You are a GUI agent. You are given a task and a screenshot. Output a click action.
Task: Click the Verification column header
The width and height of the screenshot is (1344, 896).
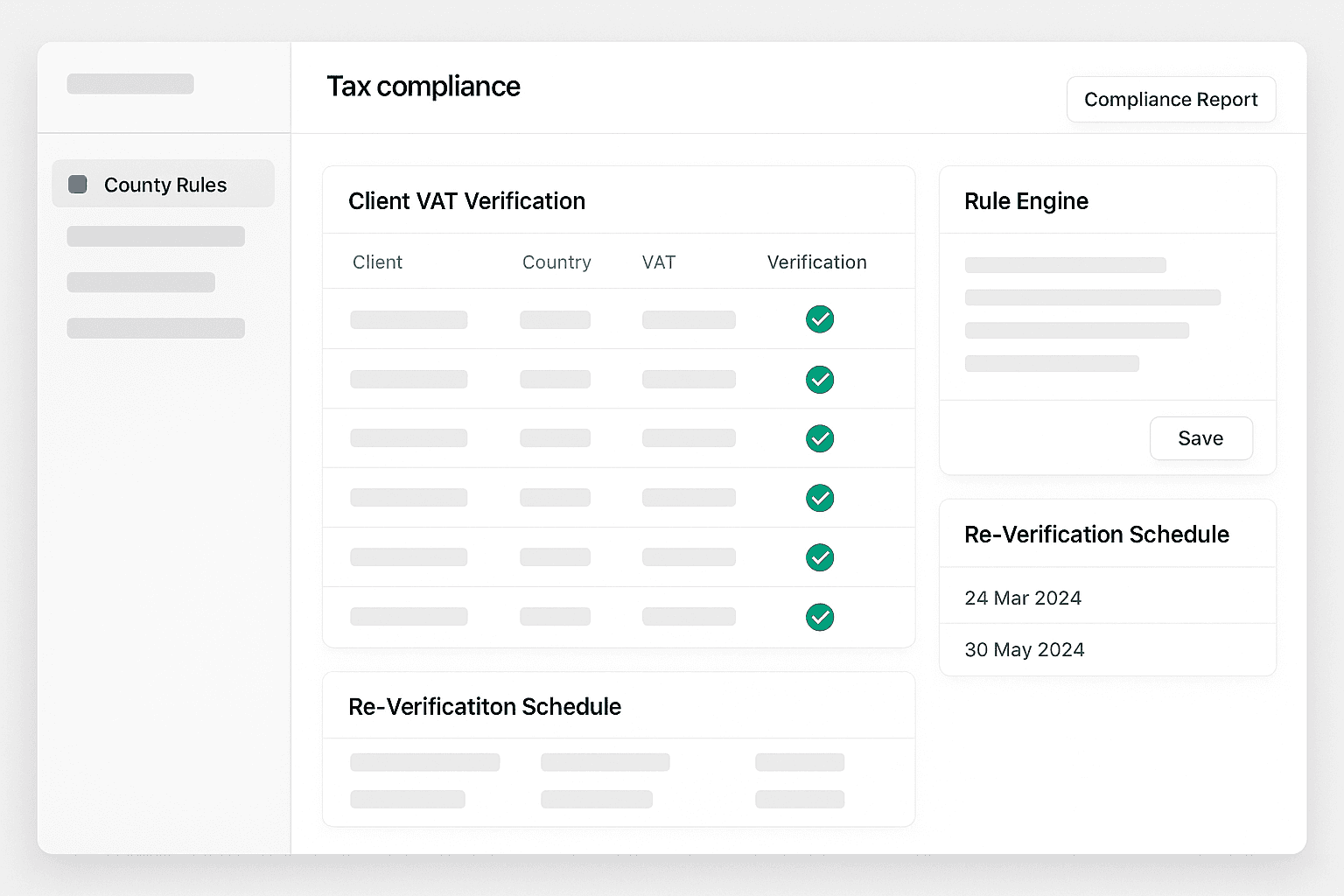tap(816, 262)
